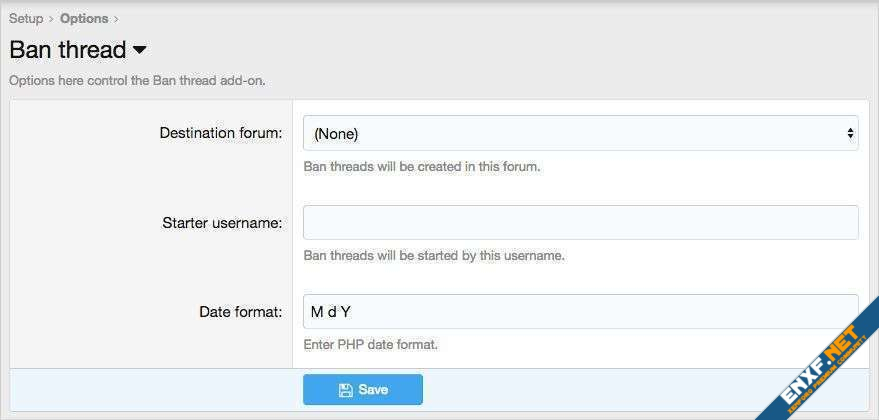Screen dimensions: 879x420
Task: Click the "Destination forum:" label
Action: pyautogui.click(x=221, y=133)
